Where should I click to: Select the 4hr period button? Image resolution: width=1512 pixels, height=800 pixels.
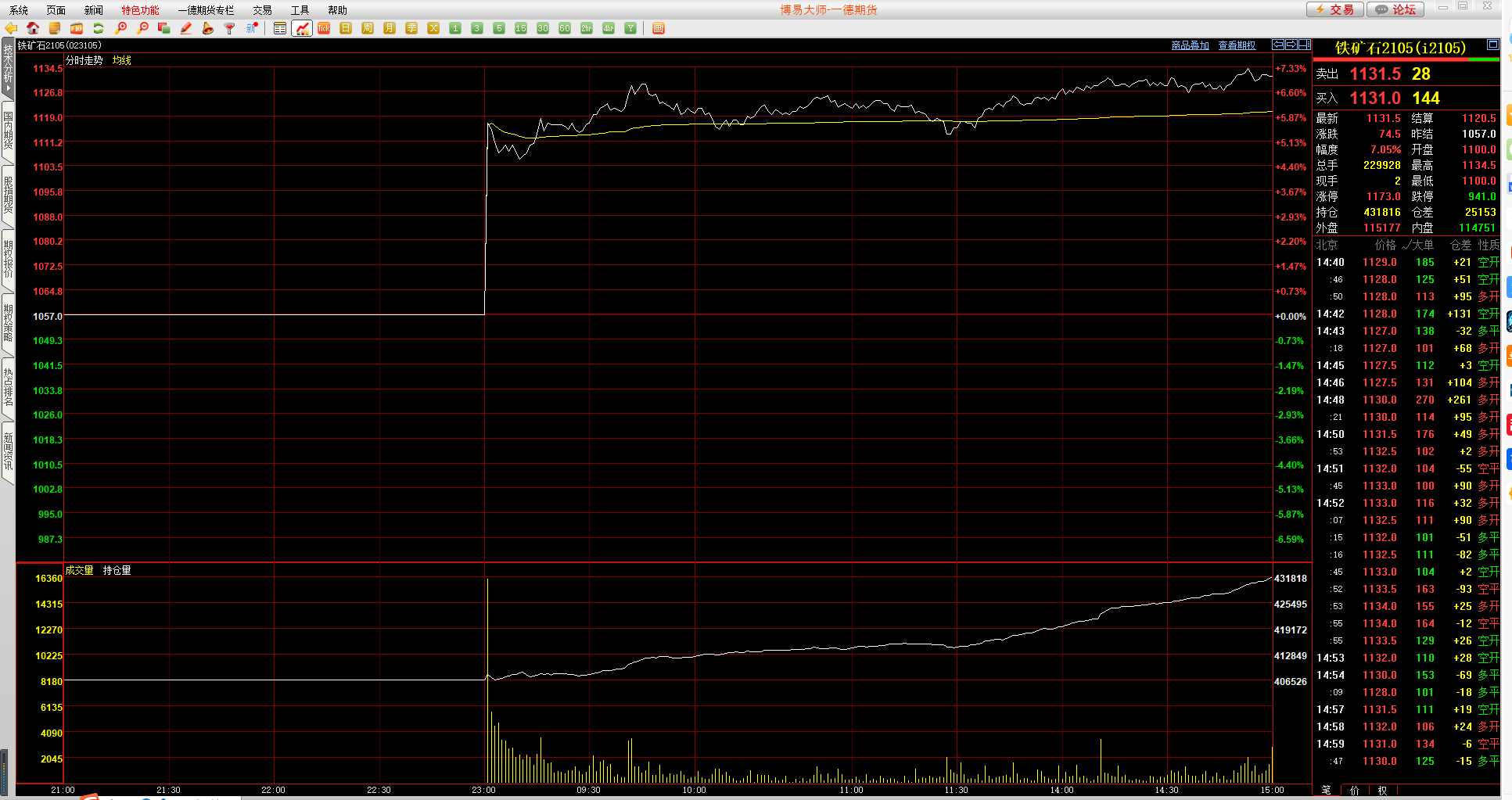pyautogui.click(x=609, y=28)
